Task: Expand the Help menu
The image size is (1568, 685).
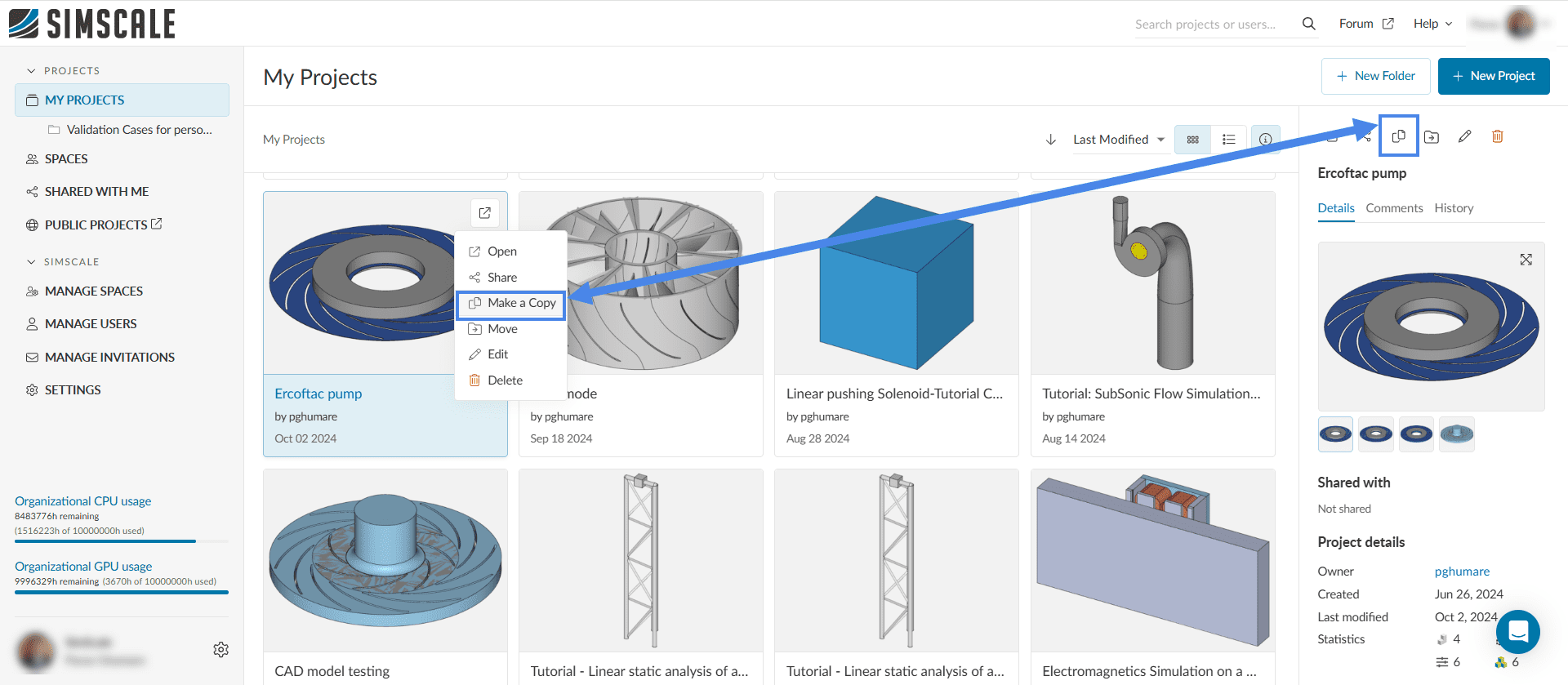Action: point(1432,24)
